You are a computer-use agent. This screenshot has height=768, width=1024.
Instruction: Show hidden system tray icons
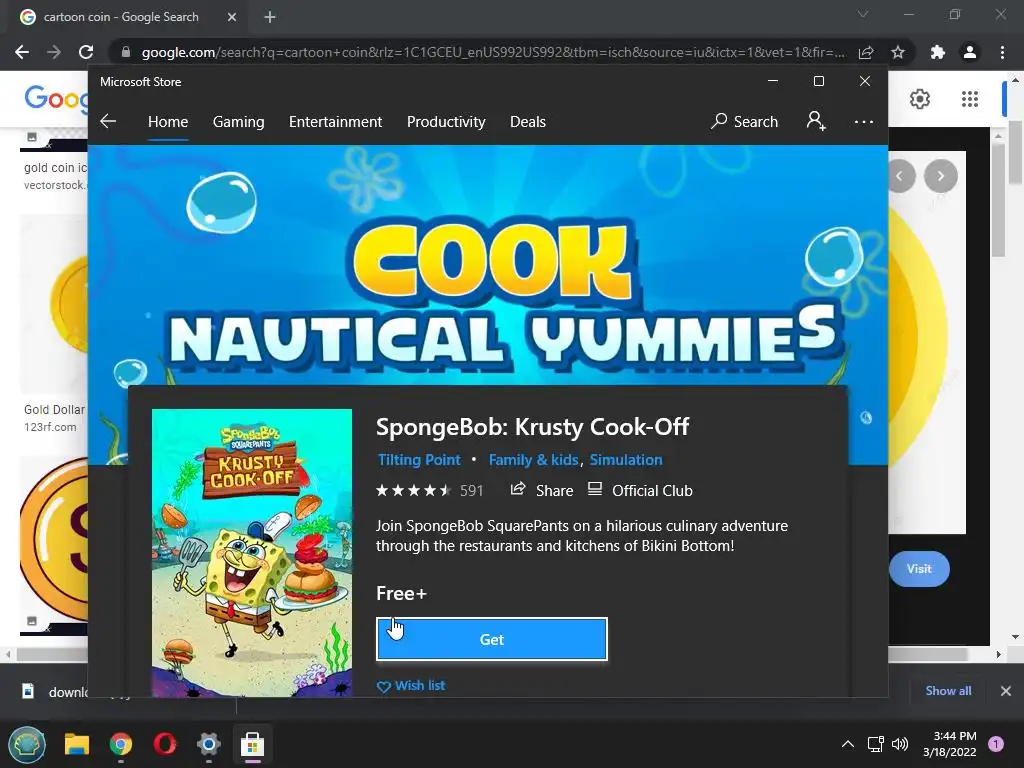tap(848, 744)
